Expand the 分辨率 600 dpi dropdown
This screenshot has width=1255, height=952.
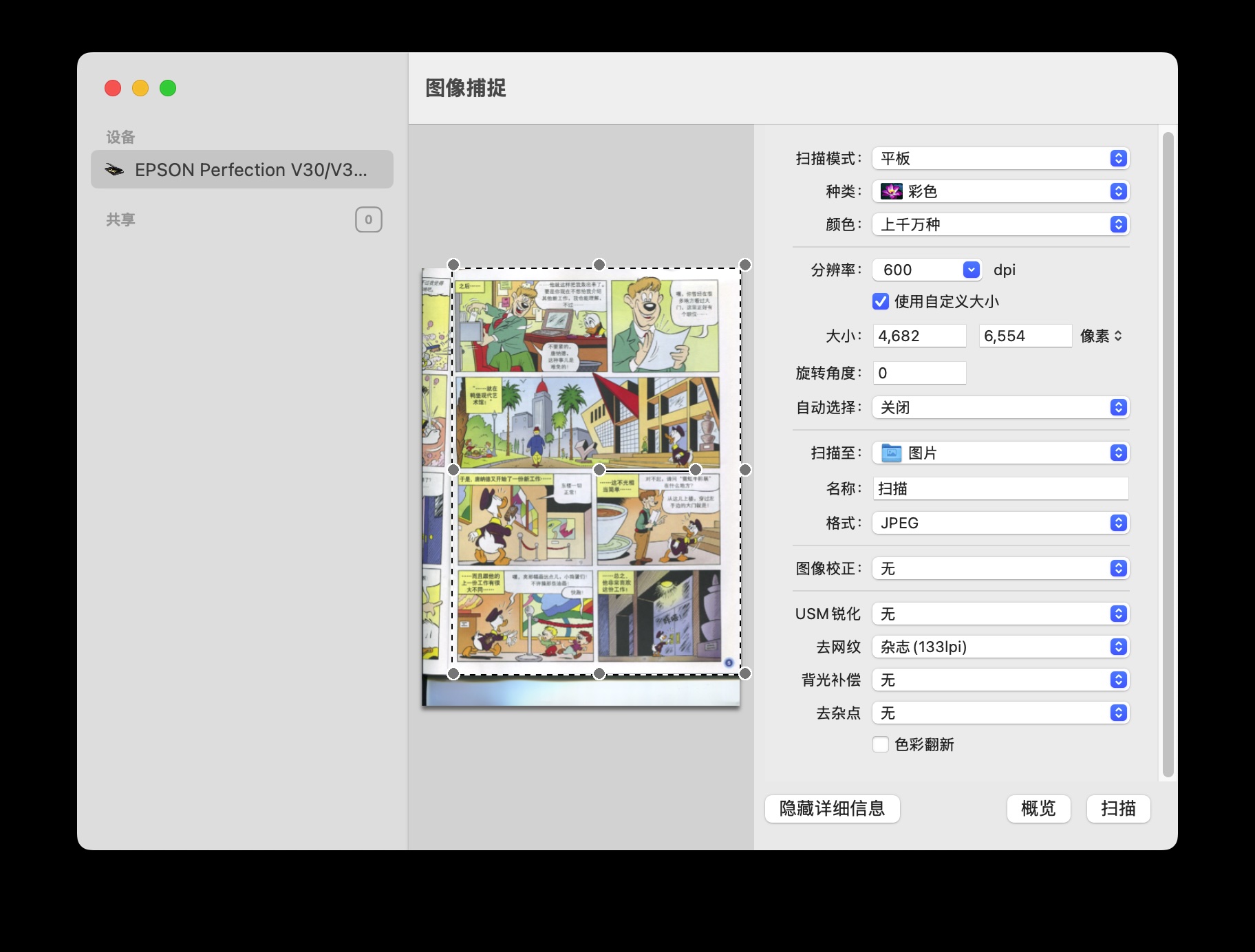click(x=972, y=270)
